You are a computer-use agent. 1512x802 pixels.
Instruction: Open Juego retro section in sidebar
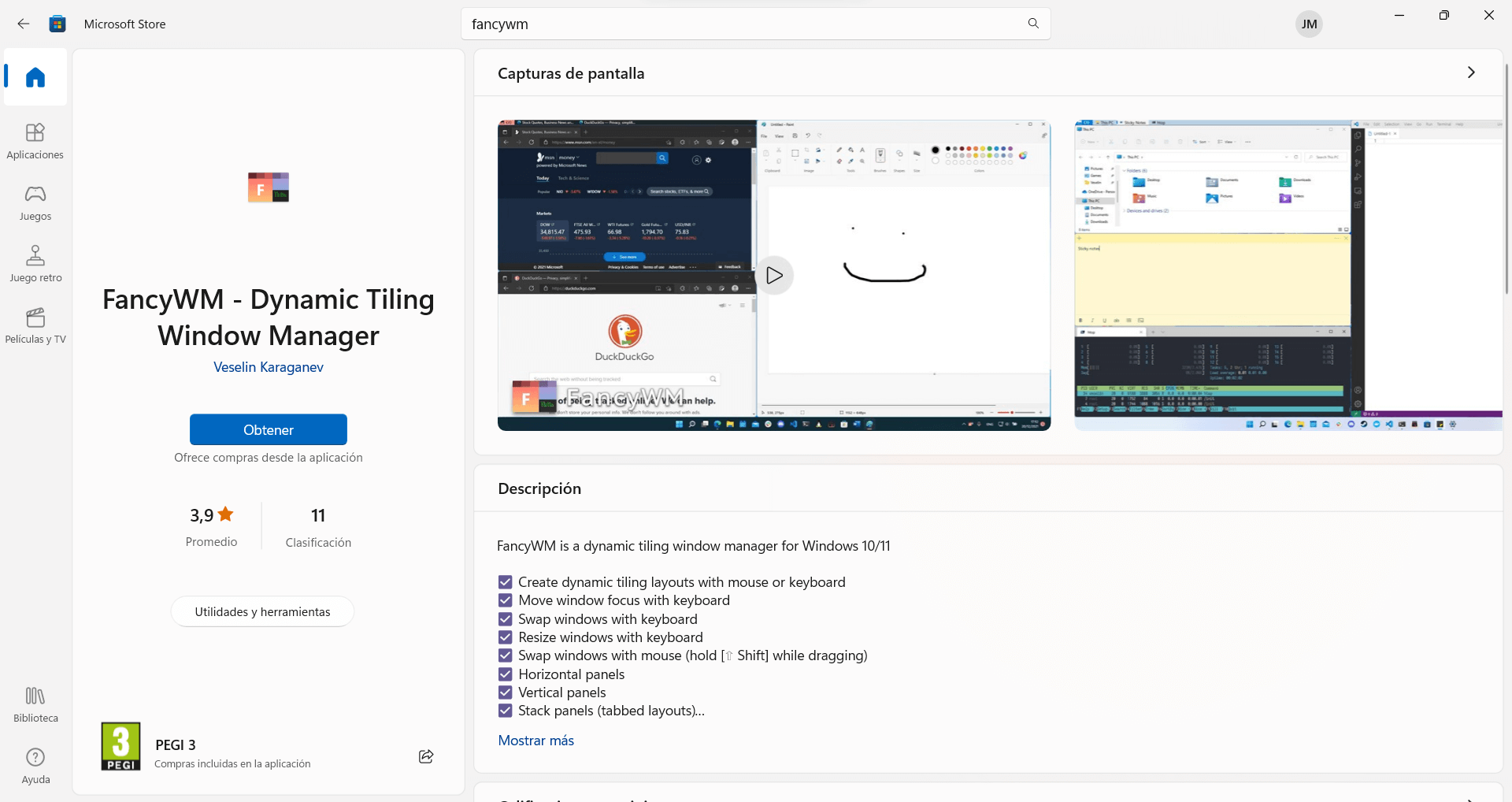[35, 264]
